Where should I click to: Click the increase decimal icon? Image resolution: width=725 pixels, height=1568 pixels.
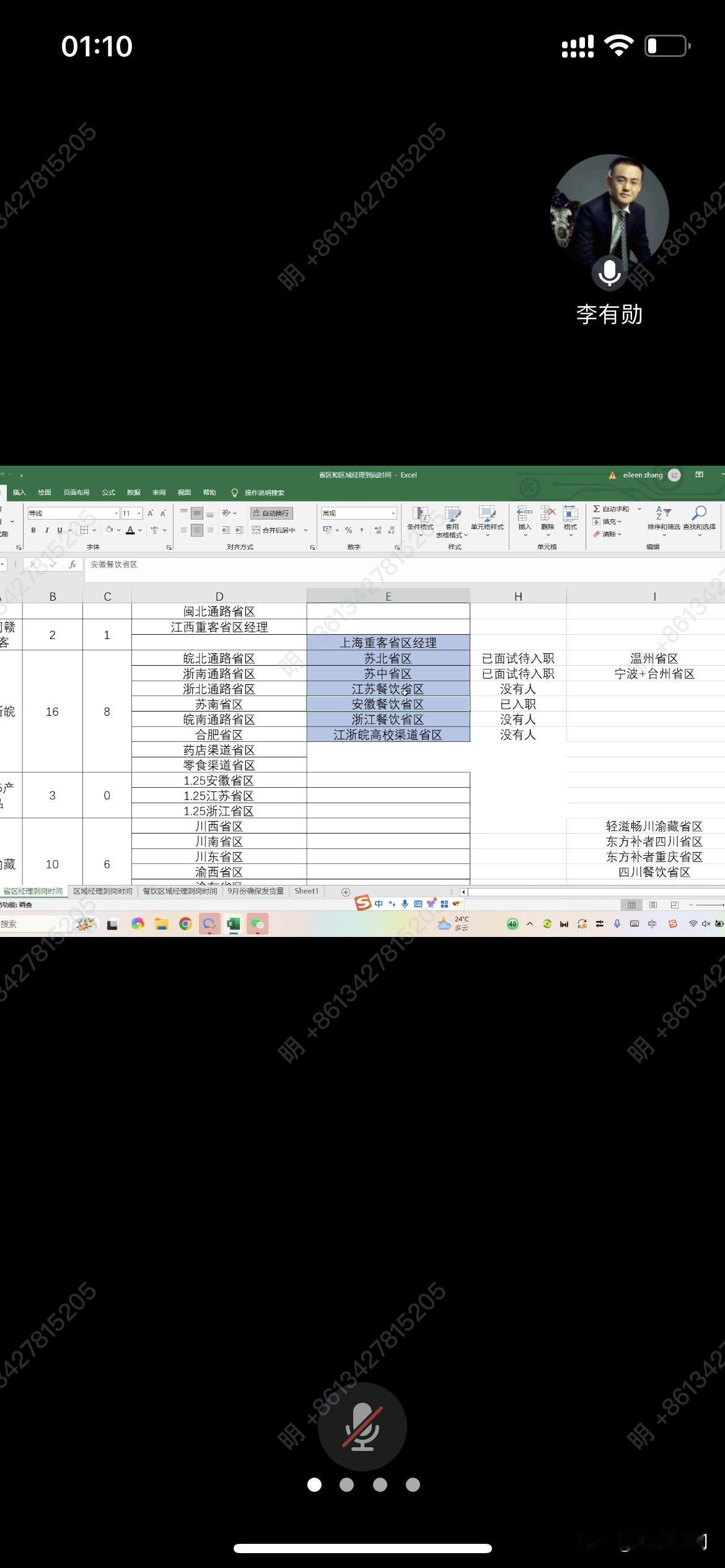tap(378, 530)
